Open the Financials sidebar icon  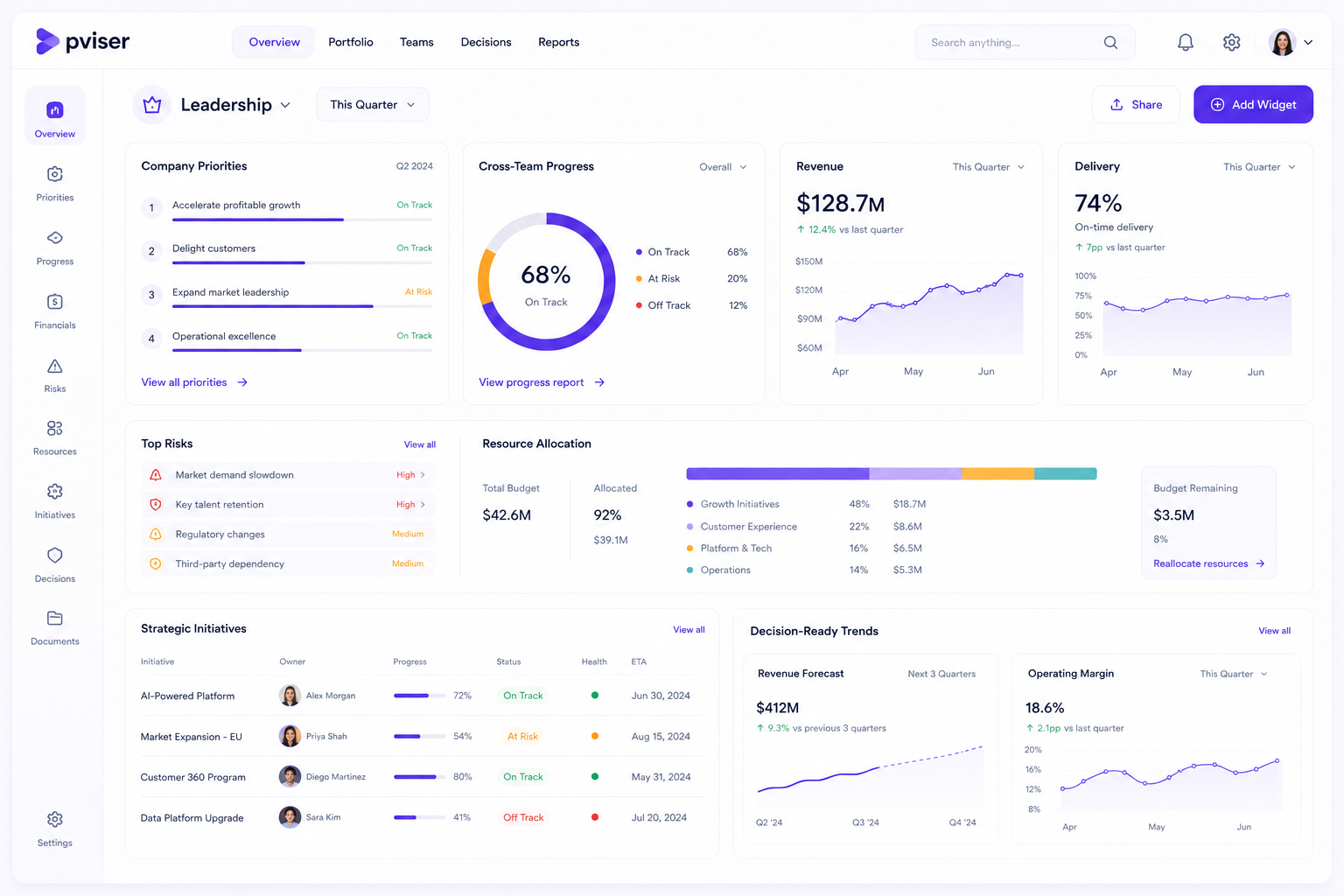click(x=54, y=302)
